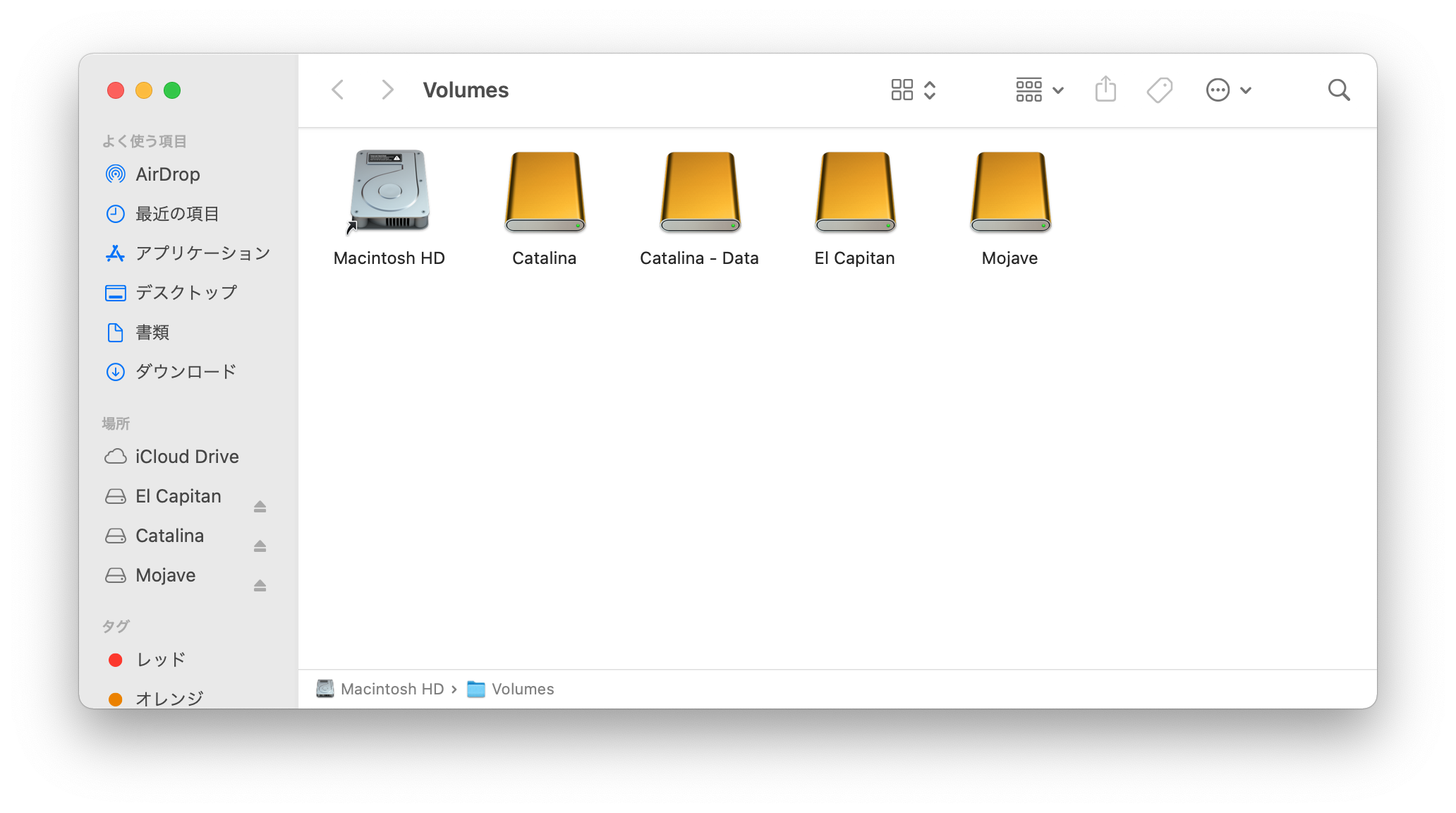The width and height of the screenshot is (1456, 813).
Task: Click the Tags toolbar icon
Action: [1159, 90]
